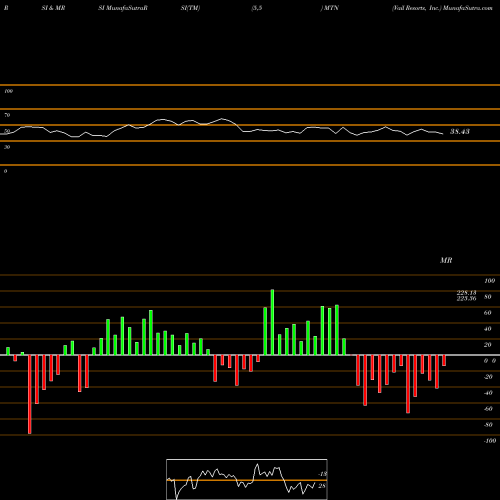Click the MR axis label 40

[x=487, y=329]
